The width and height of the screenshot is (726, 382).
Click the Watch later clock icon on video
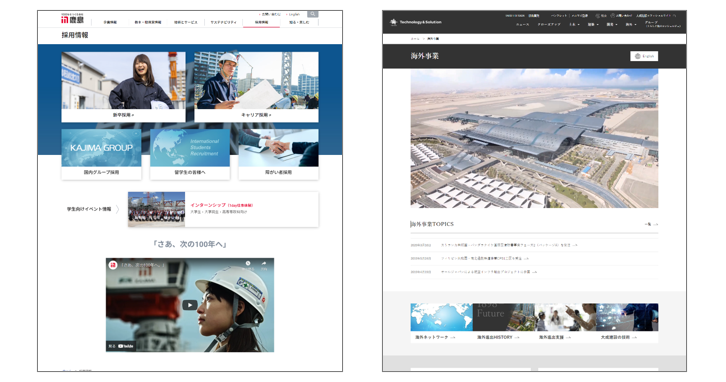click(x=248, y=263)
